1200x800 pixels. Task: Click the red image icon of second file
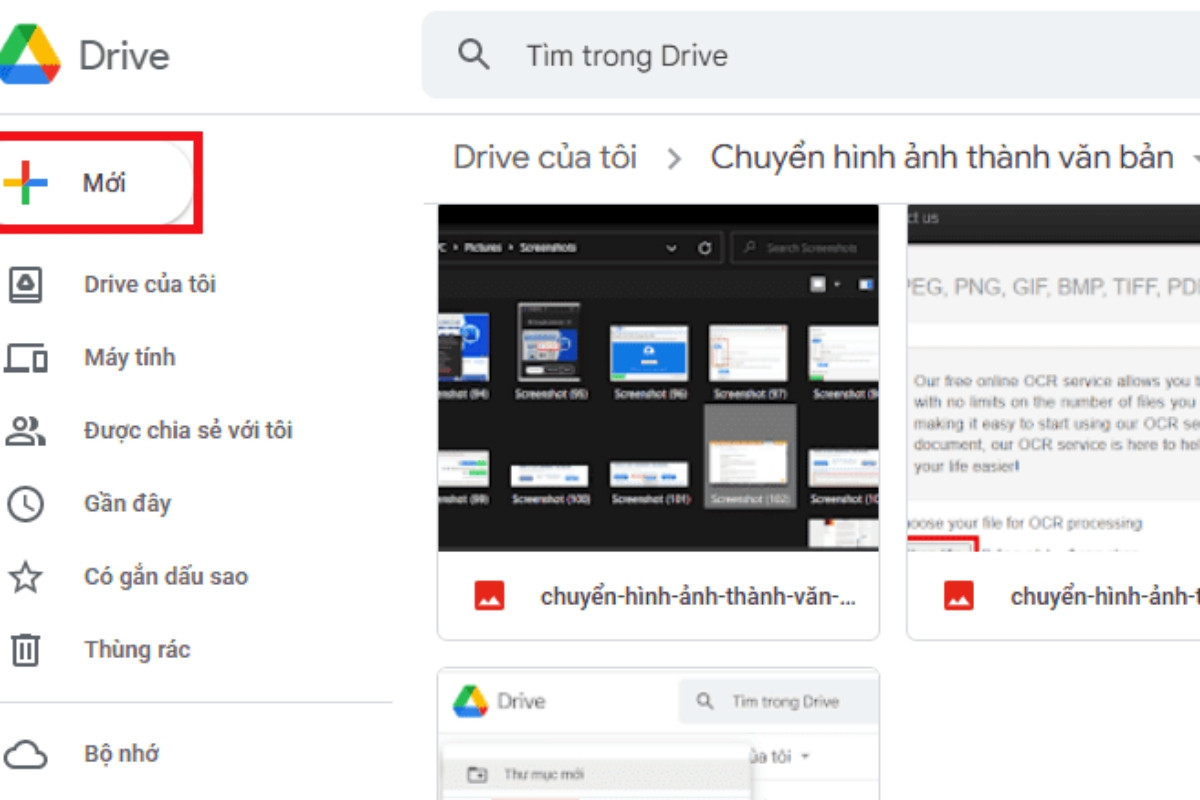(x=959, y=596)
